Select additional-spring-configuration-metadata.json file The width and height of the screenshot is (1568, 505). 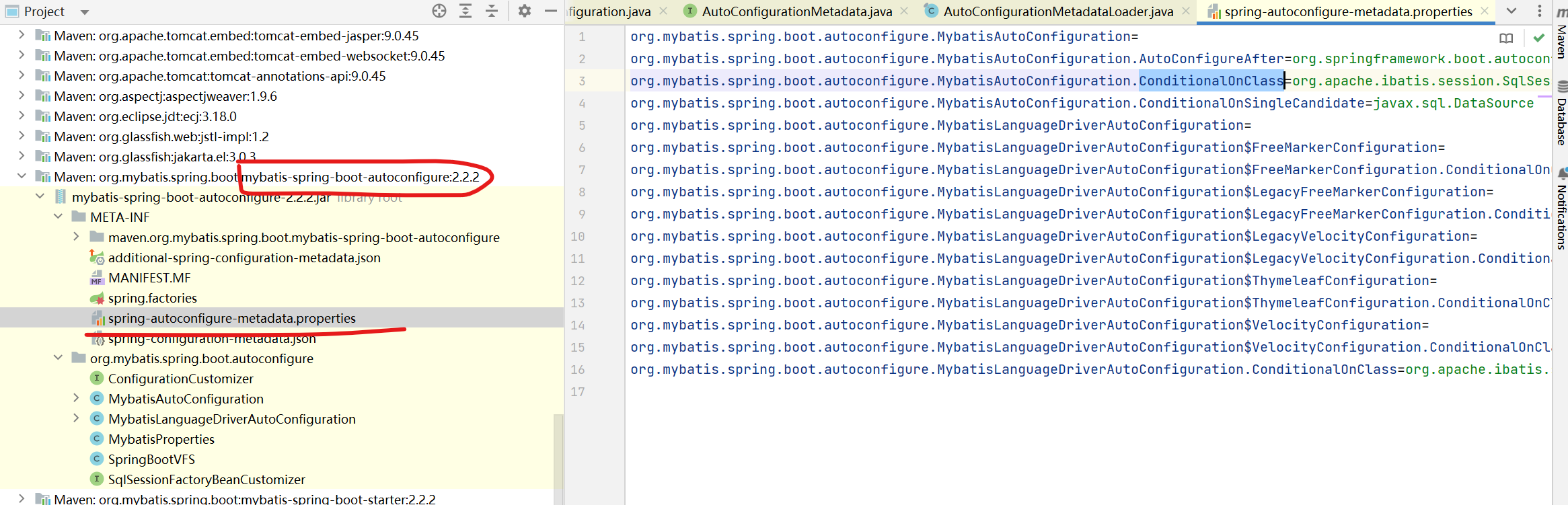pyautogui.click(x=244, y=258)
